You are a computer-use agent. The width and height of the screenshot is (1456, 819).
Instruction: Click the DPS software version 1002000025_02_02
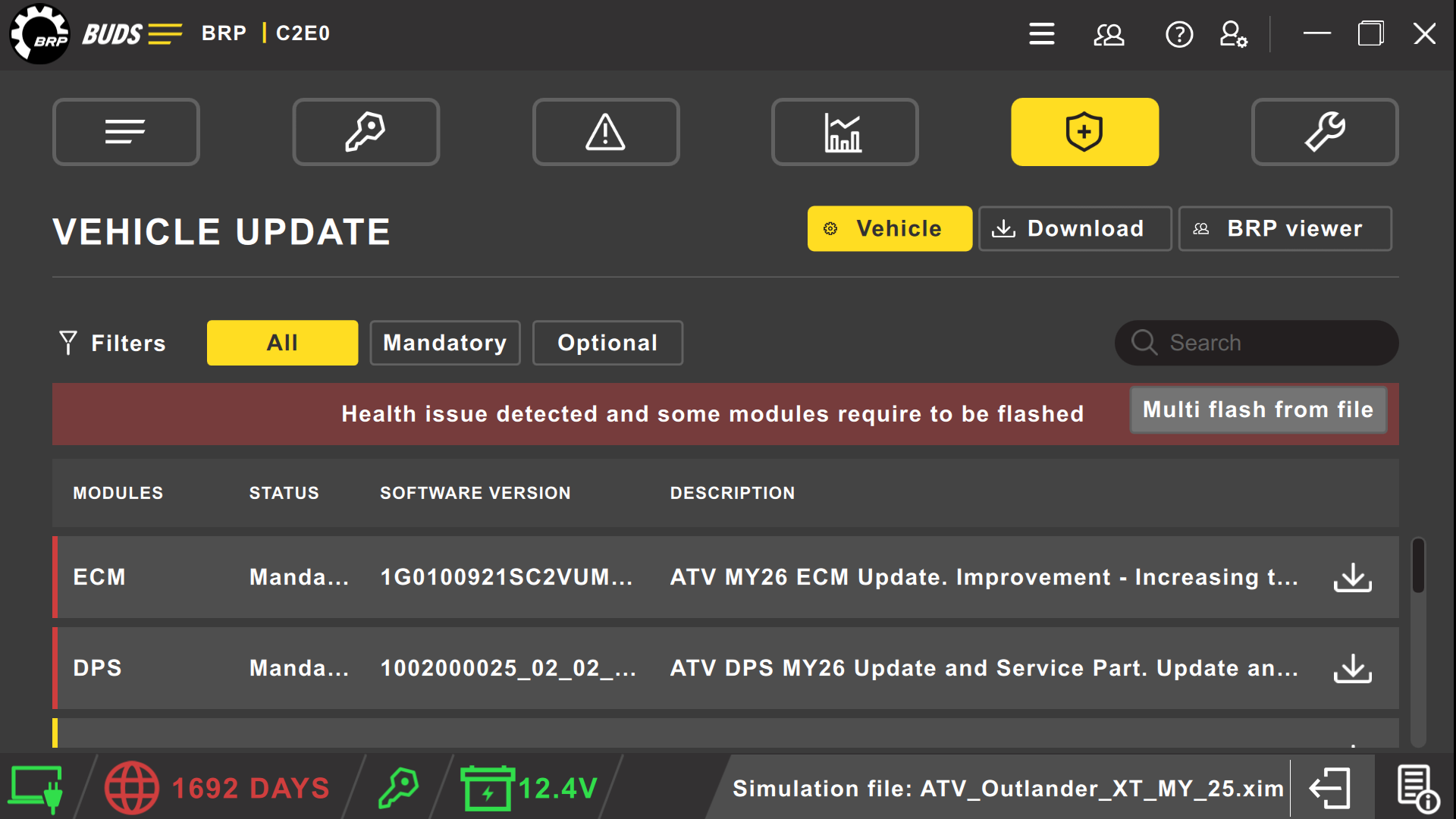tap(508, 668)
